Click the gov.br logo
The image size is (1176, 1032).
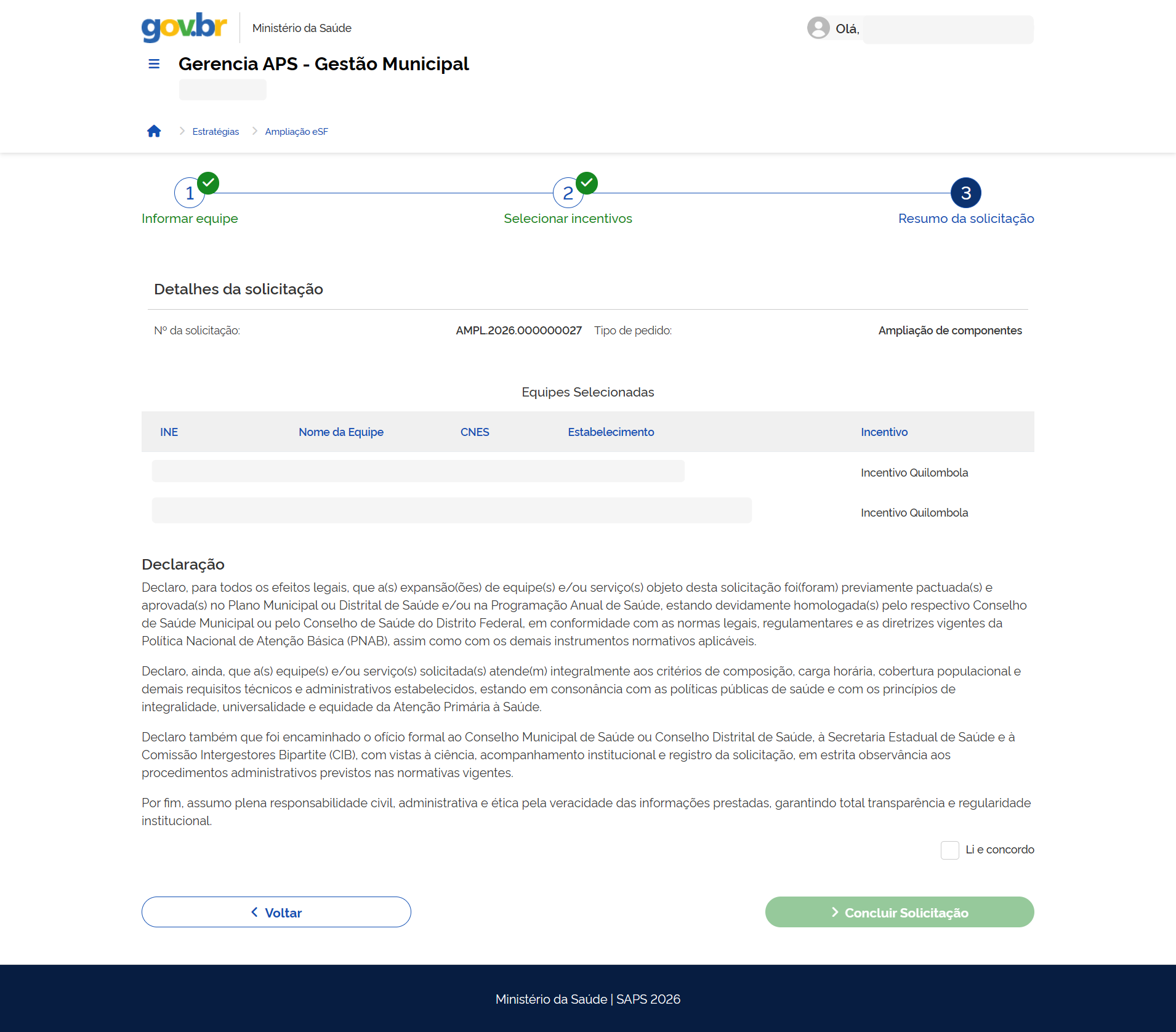[184, 28]
